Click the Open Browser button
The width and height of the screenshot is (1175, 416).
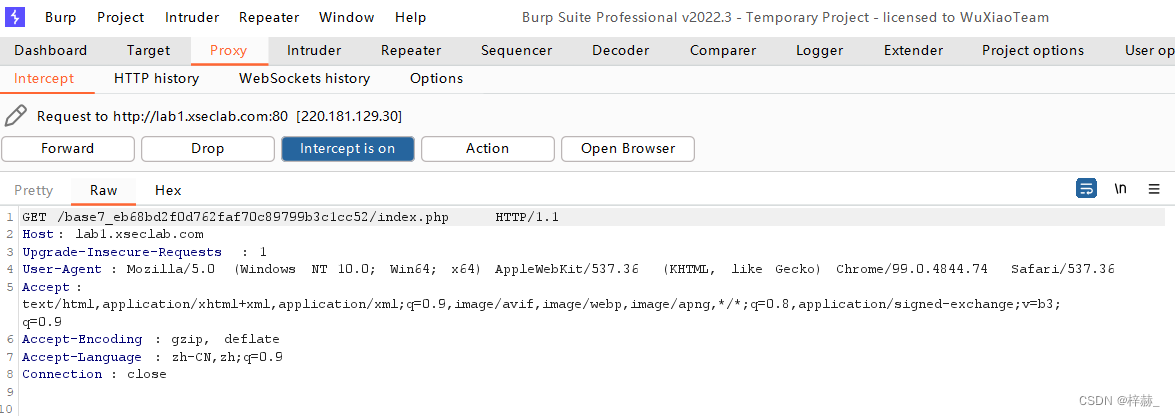[628, 148]
